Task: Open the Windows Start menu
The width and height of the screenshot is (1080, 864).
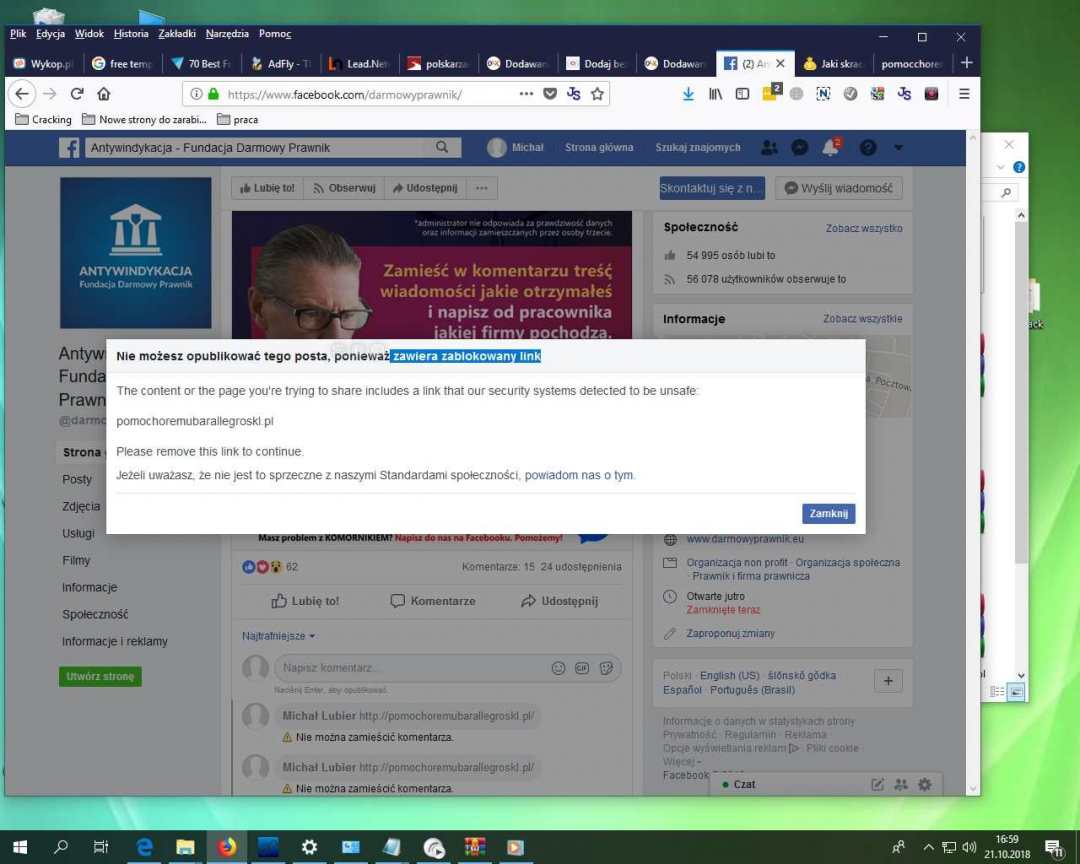Action: pos(19,847)
